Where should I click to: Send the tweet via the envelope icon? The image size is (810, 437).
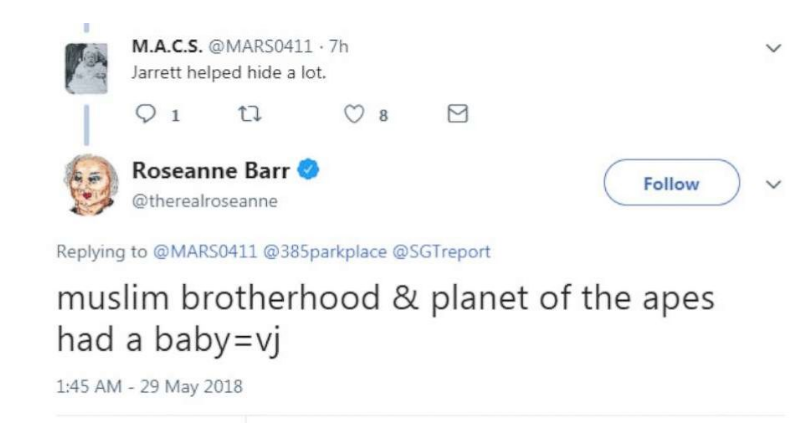pos(457,115)
